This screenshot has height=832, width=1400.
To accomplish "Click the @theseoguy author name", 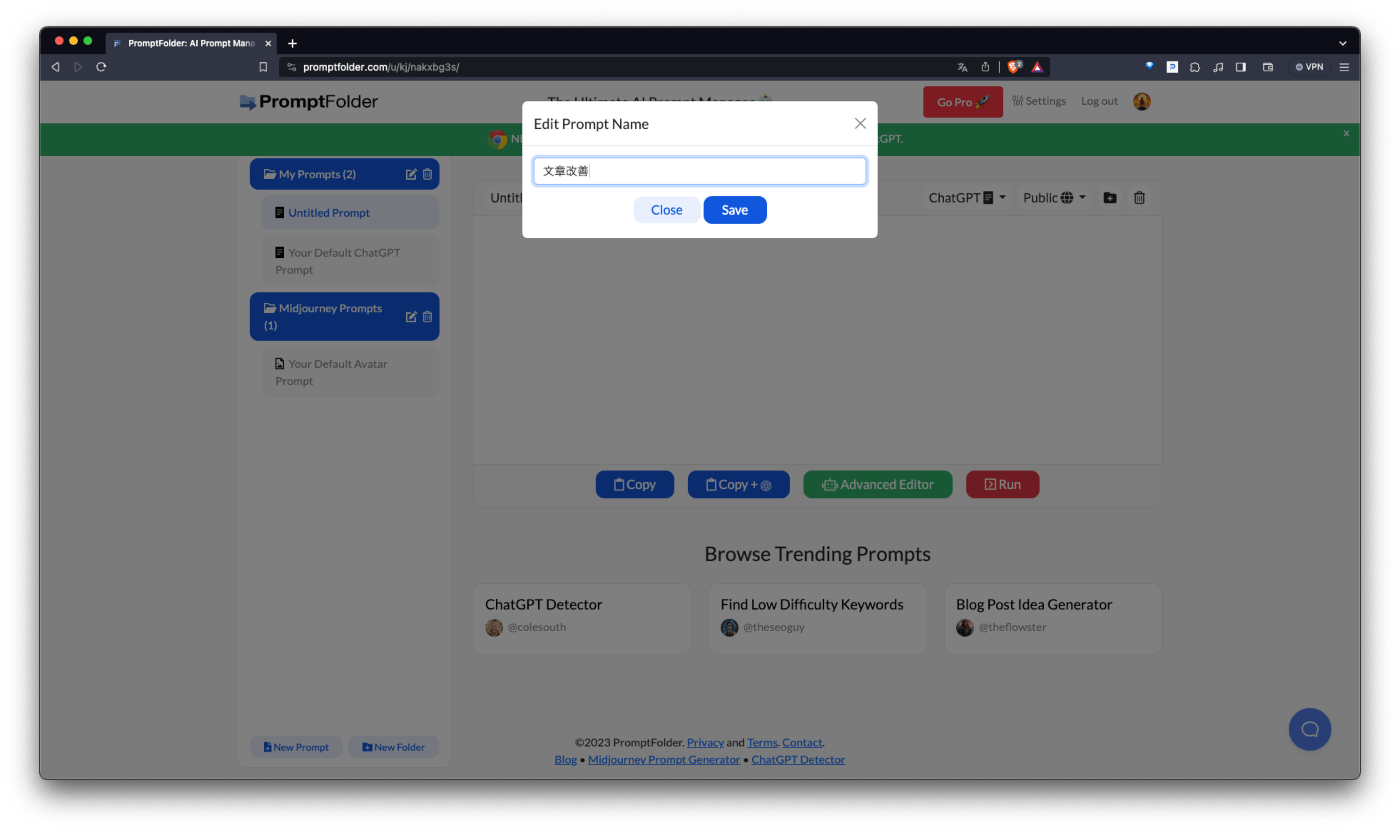I will pos(774,627).
